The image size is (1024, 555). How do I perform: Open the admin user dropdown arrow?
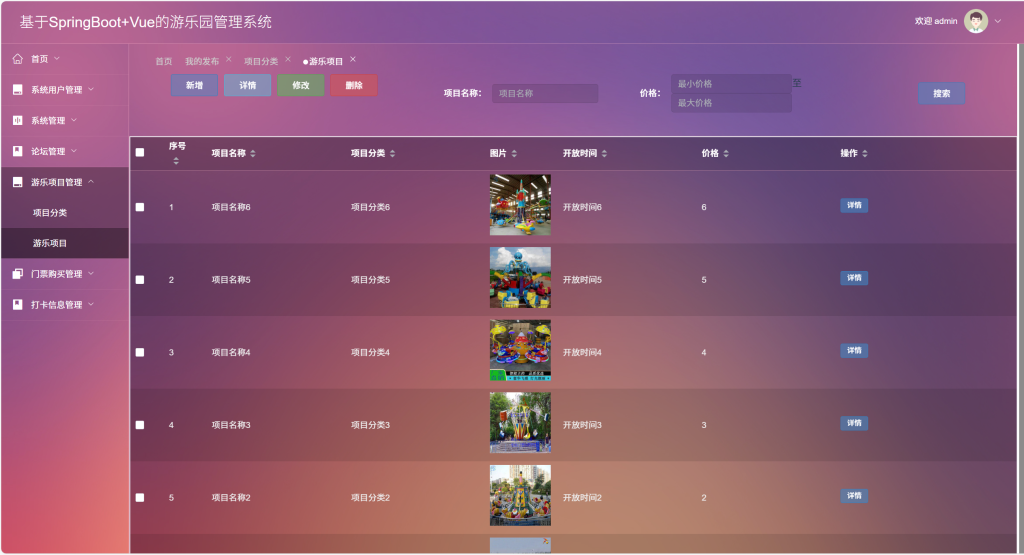pyautogui.click(x=998, y=21)
